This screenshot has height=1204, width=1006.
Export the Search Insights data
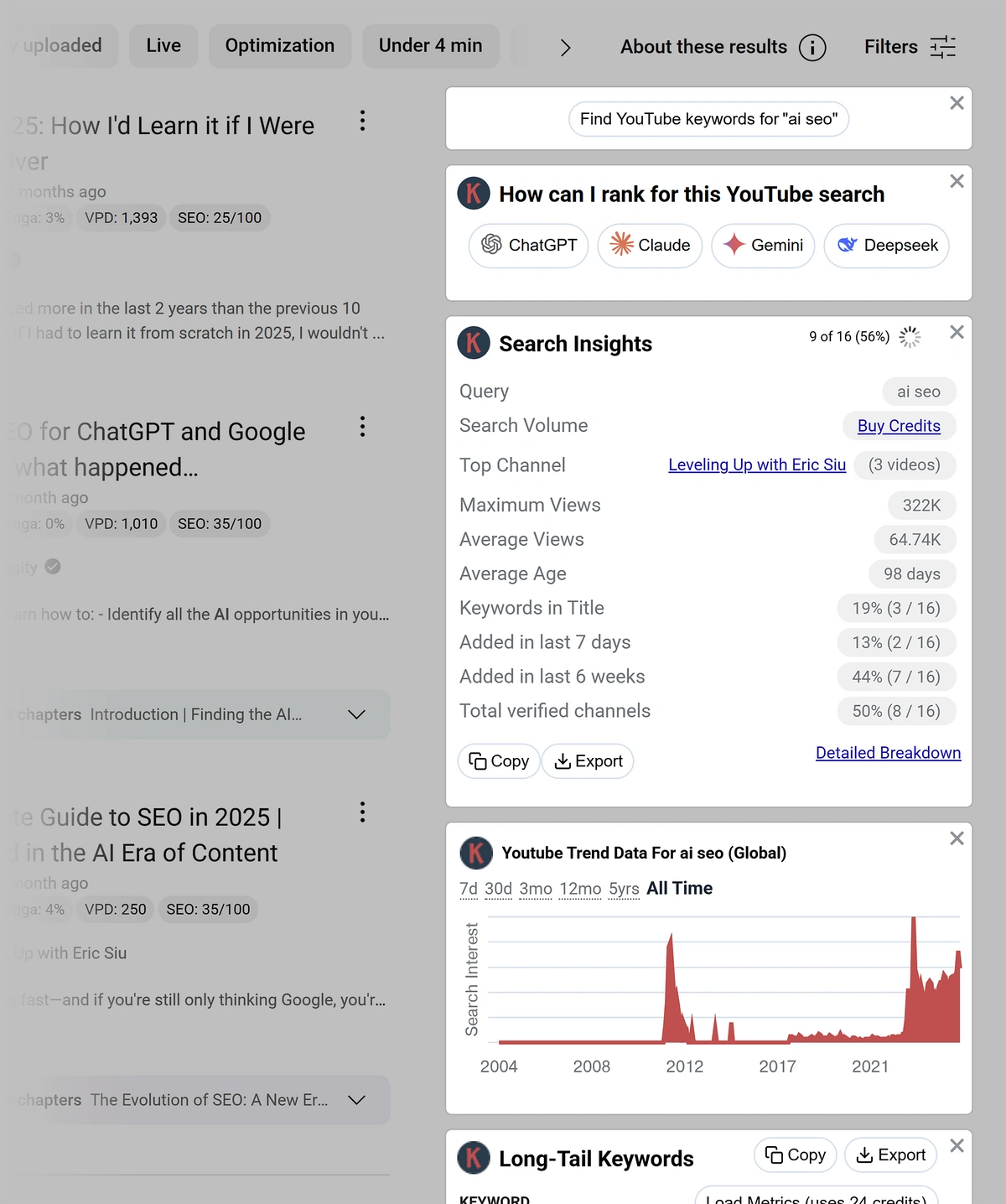tap(588, 761)
